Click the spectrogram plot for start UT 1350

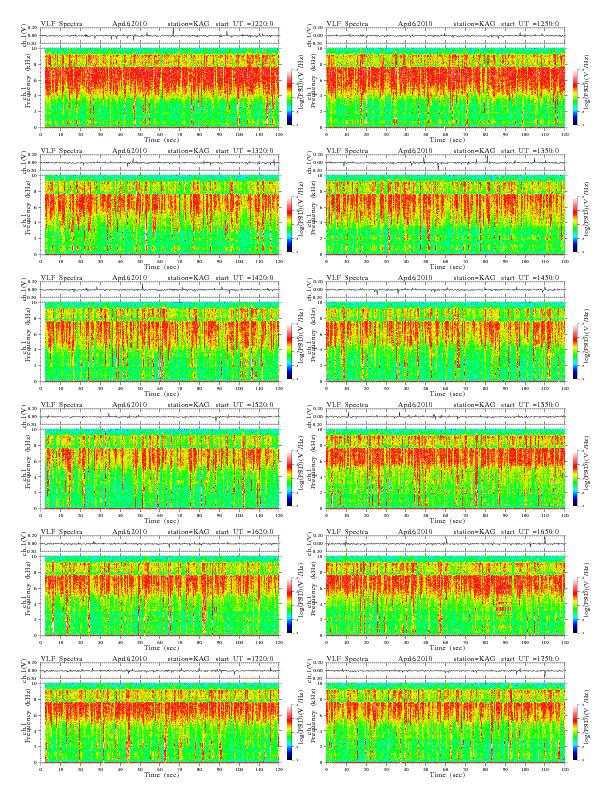coord(446,215)
